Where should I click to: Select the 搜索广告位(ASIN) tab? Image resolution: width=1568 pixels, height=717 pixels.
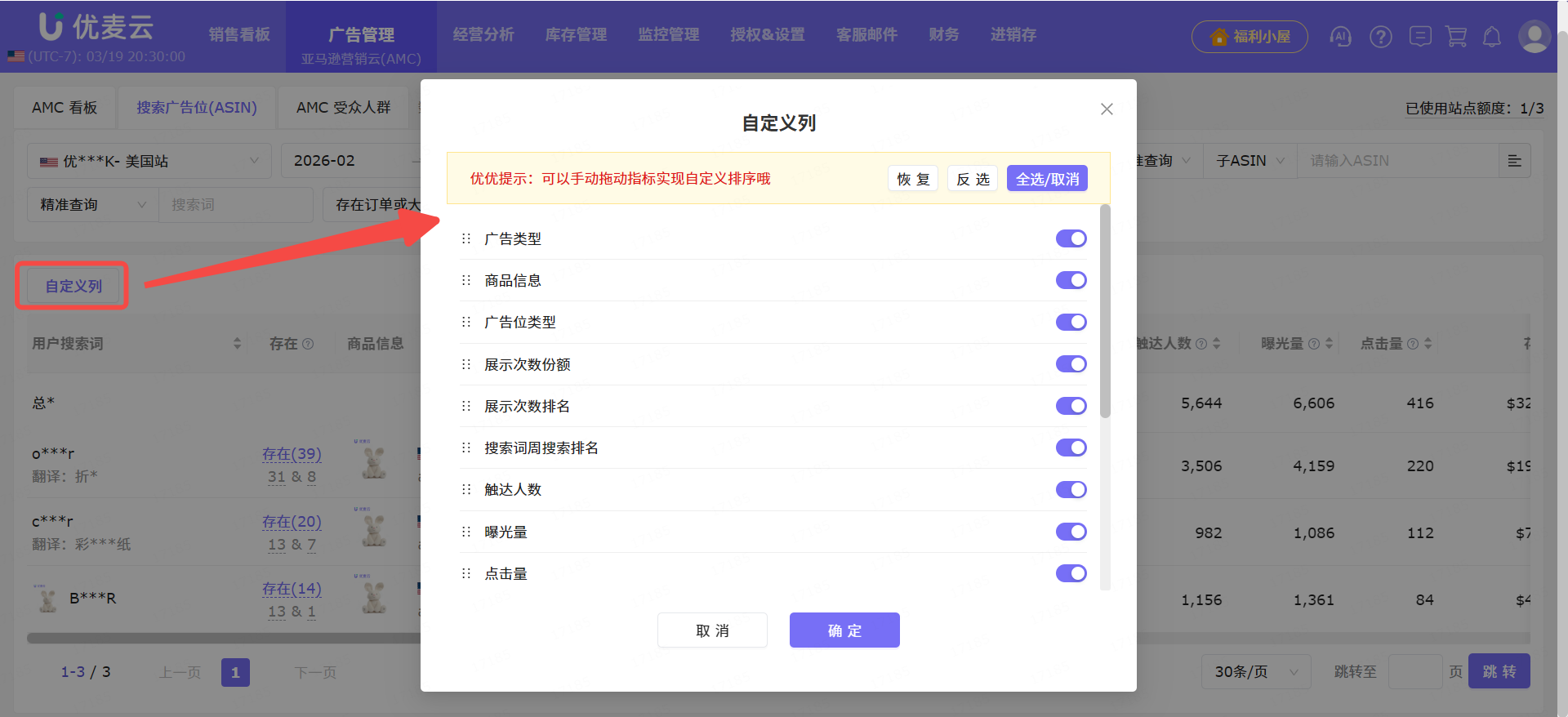coord(197,108)
